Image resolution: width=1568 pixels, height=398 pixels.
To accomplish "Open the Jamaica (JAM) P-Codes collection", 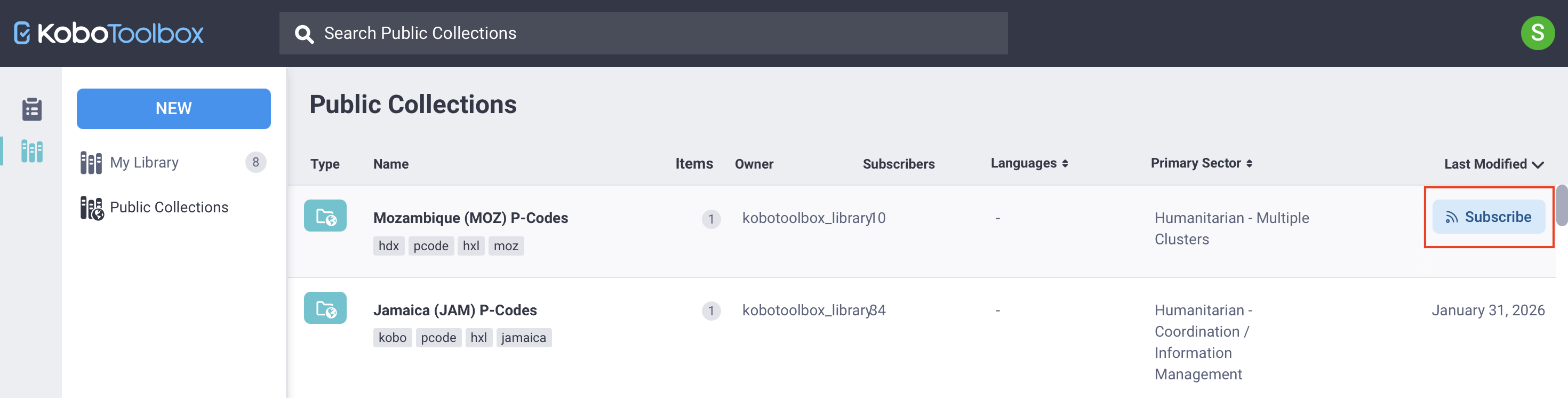I will (455, 311).
